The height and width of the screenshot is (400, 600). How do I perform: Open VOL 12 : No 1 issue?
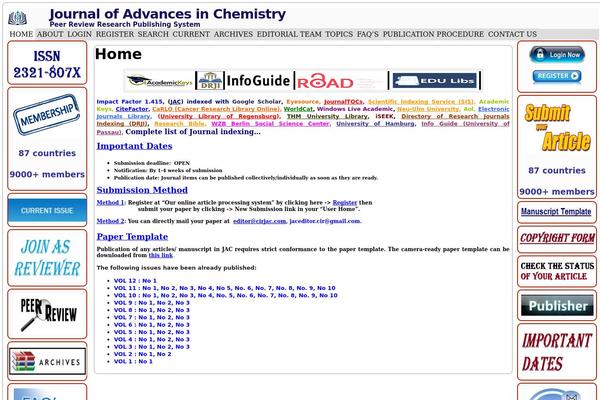[x=135, y=281]
